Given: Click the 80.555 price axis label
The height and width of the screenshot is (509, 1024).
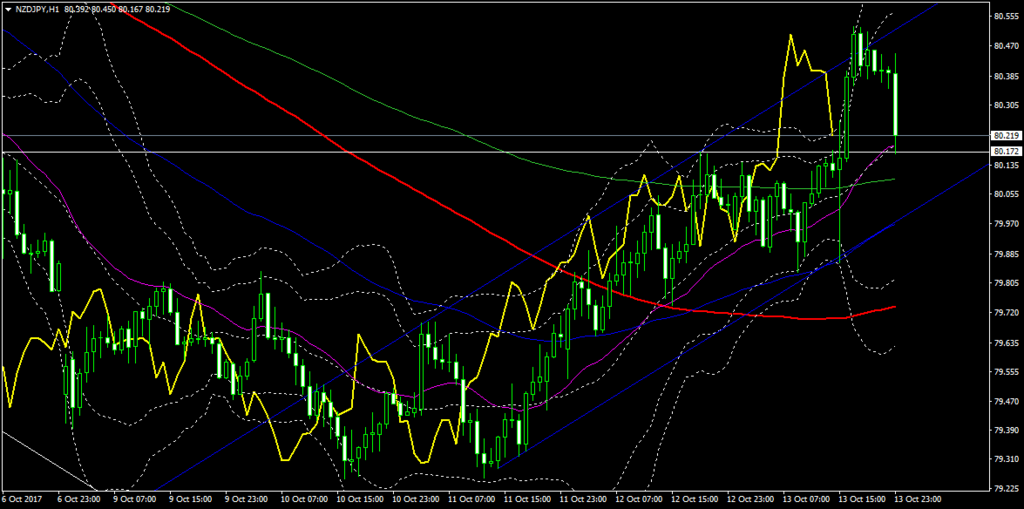Looking at the screenshot, I should [x=1006, y=17].
